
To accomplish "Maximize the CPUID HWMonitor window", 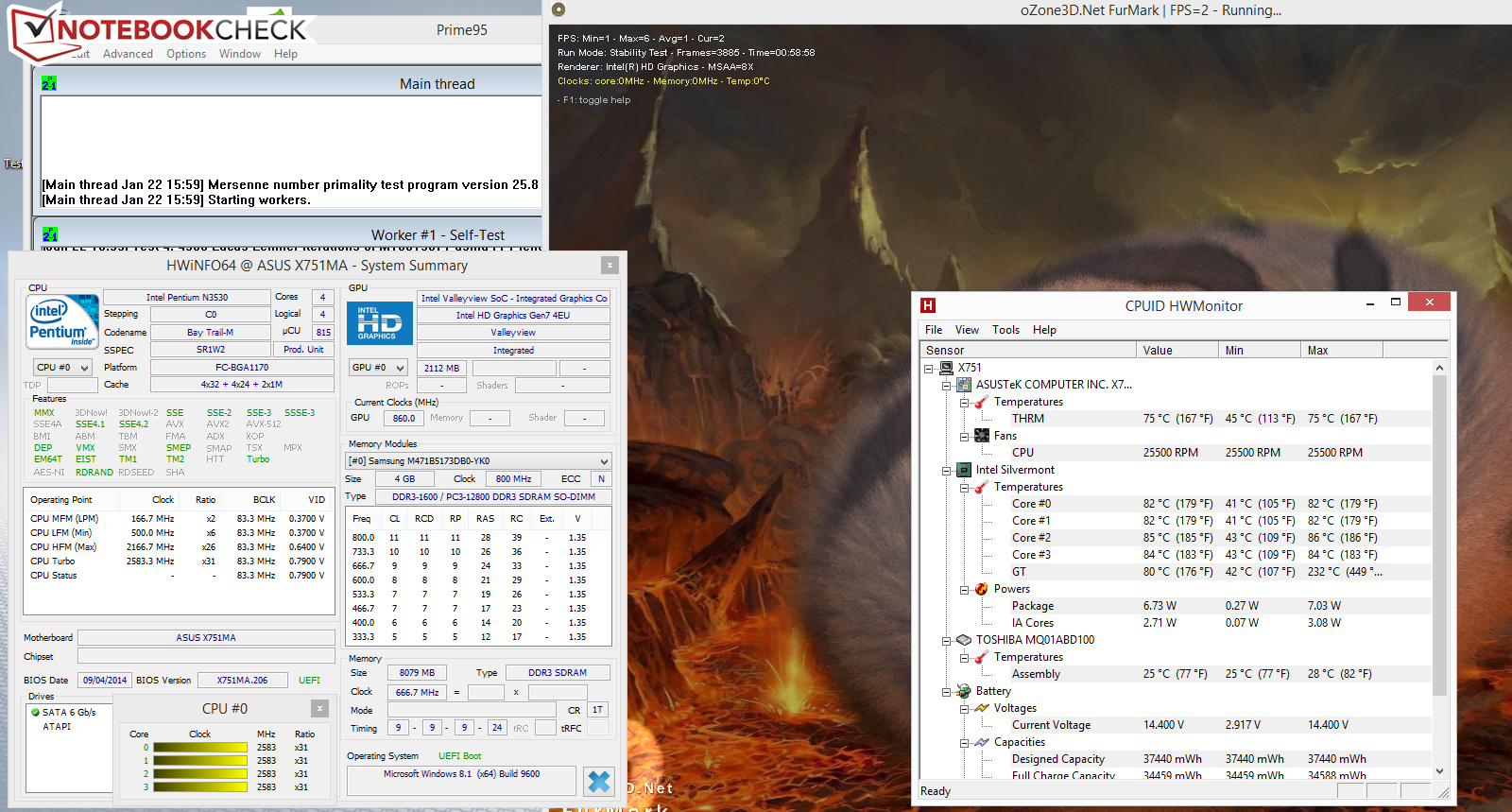I will [1395, 302].
